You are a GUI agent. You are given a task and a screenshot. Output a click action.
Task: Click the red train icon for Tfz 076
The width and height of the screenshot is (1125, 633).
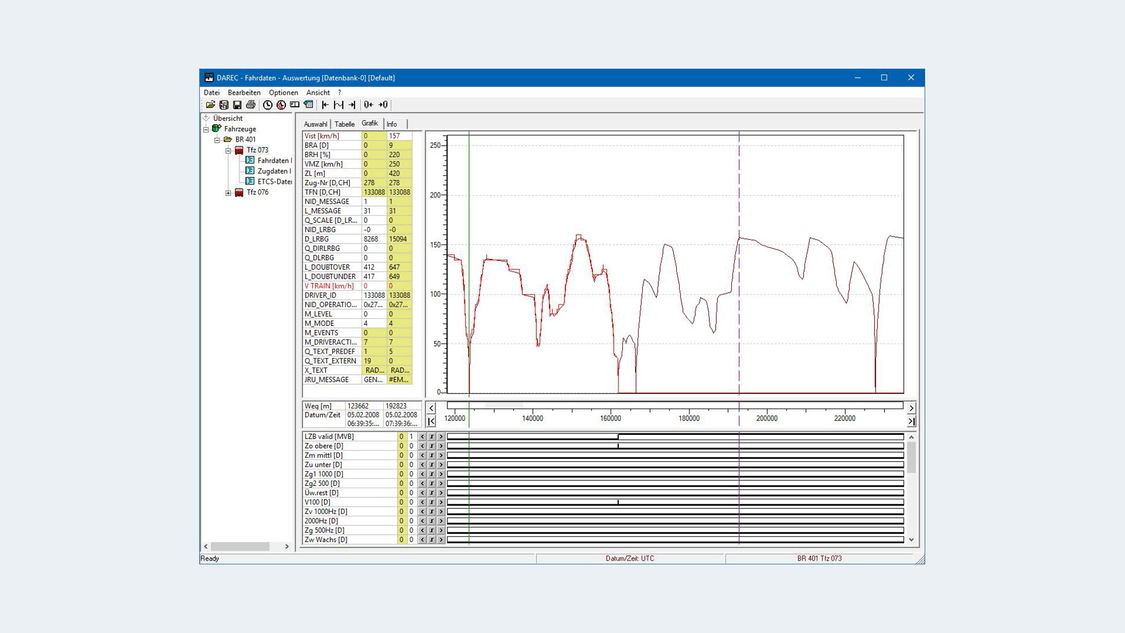pos(239,192)
